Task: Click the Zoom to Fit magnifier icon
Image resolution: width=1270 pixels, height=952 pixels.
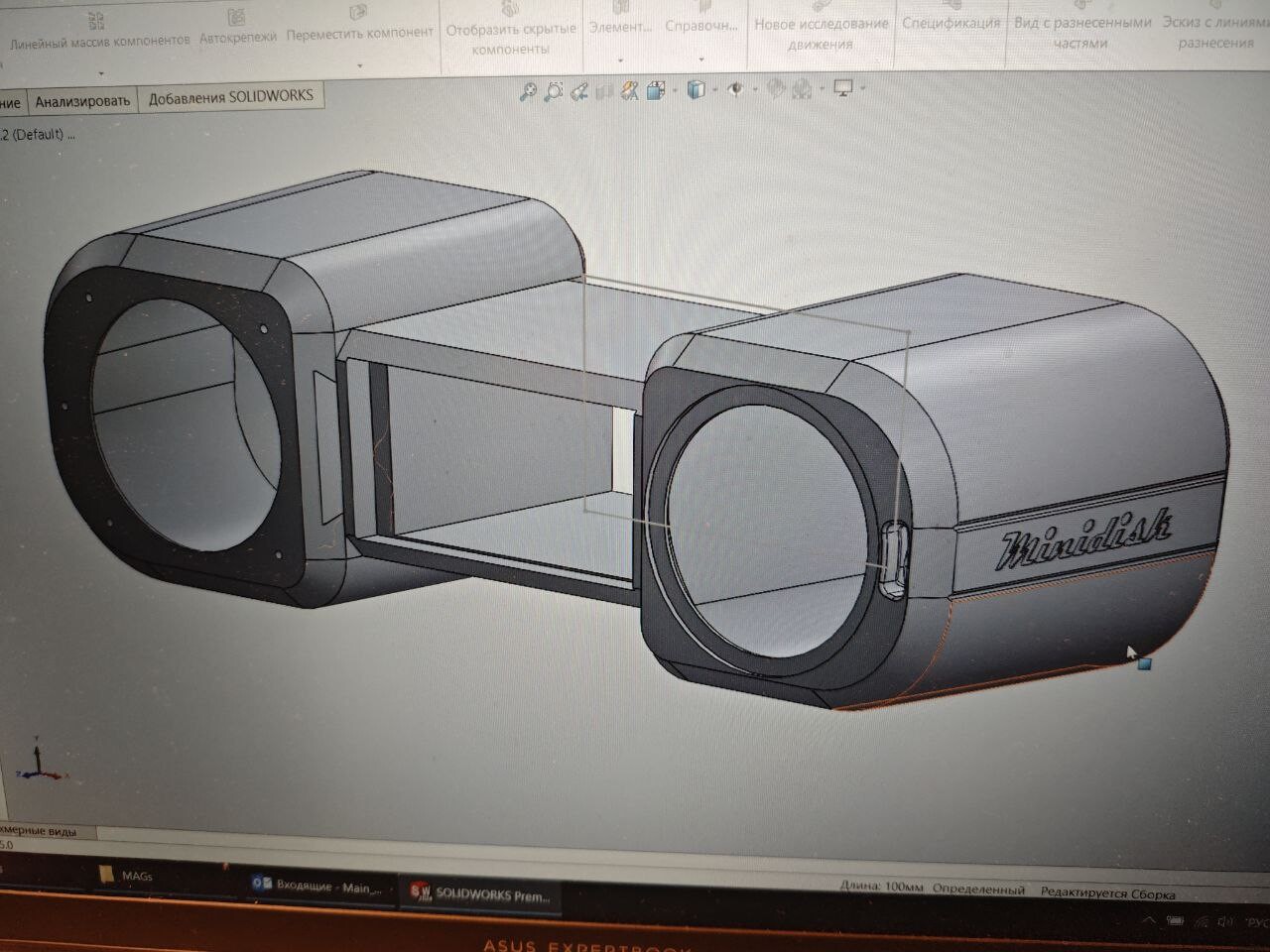Action: click(x=528, y=90)
